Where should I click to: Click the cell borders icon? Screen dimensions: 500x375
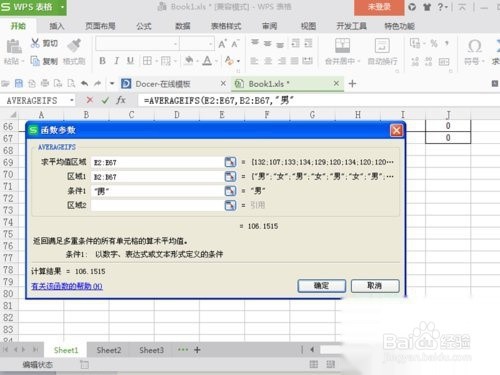coord(147,61)
